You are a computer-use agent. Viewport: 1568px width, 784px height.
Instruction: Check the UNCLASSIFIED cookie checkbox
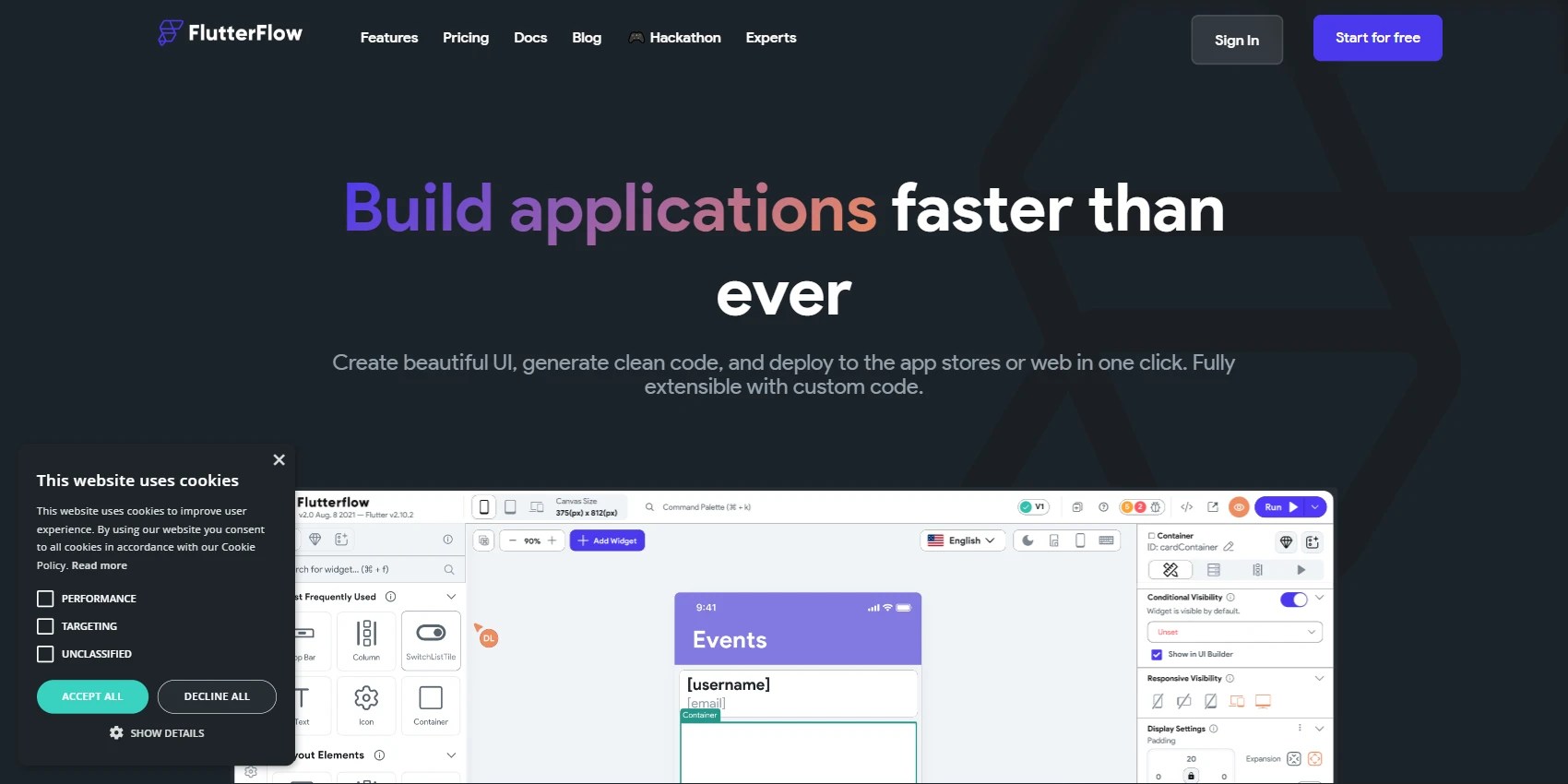pyautogui.click(x=45, y=654)
